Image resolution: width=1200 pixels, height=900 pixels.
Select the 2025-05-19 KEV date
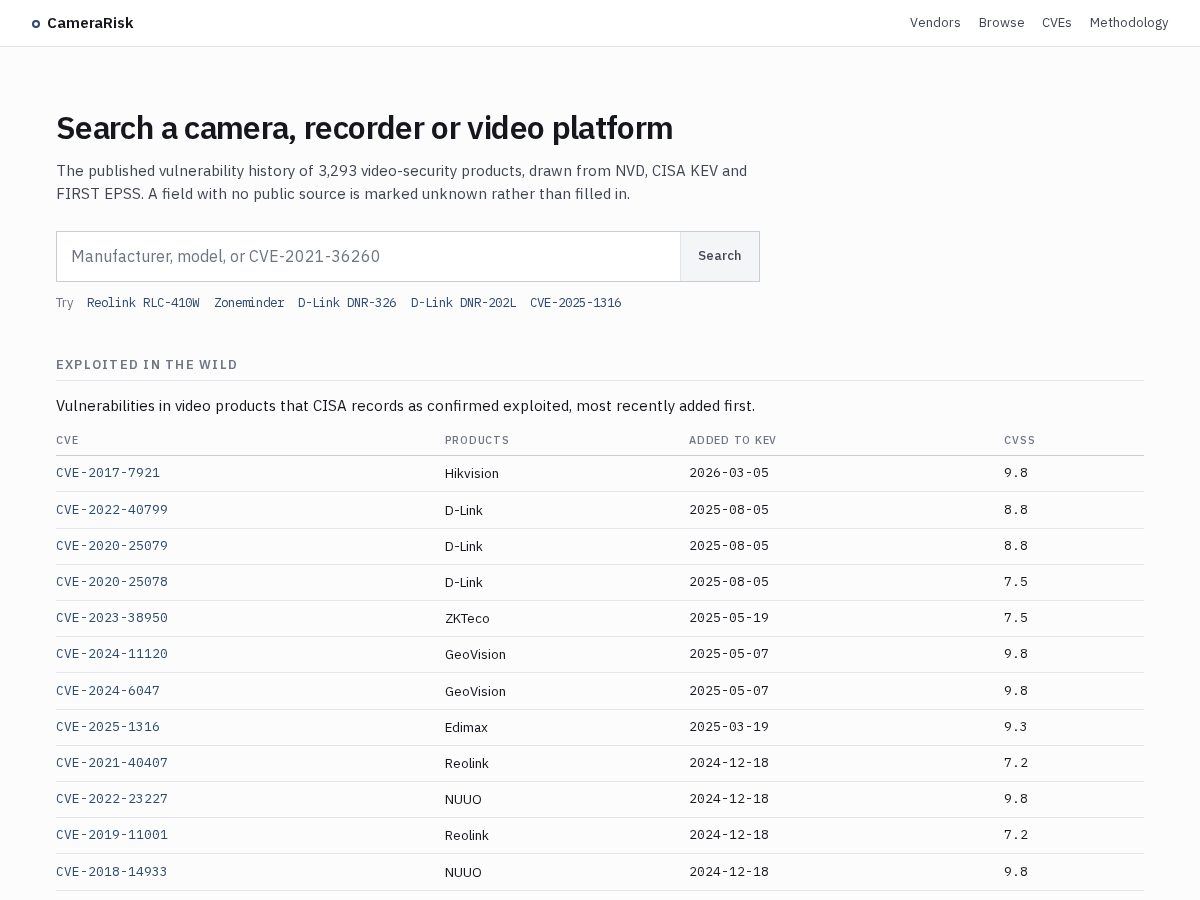729,618
